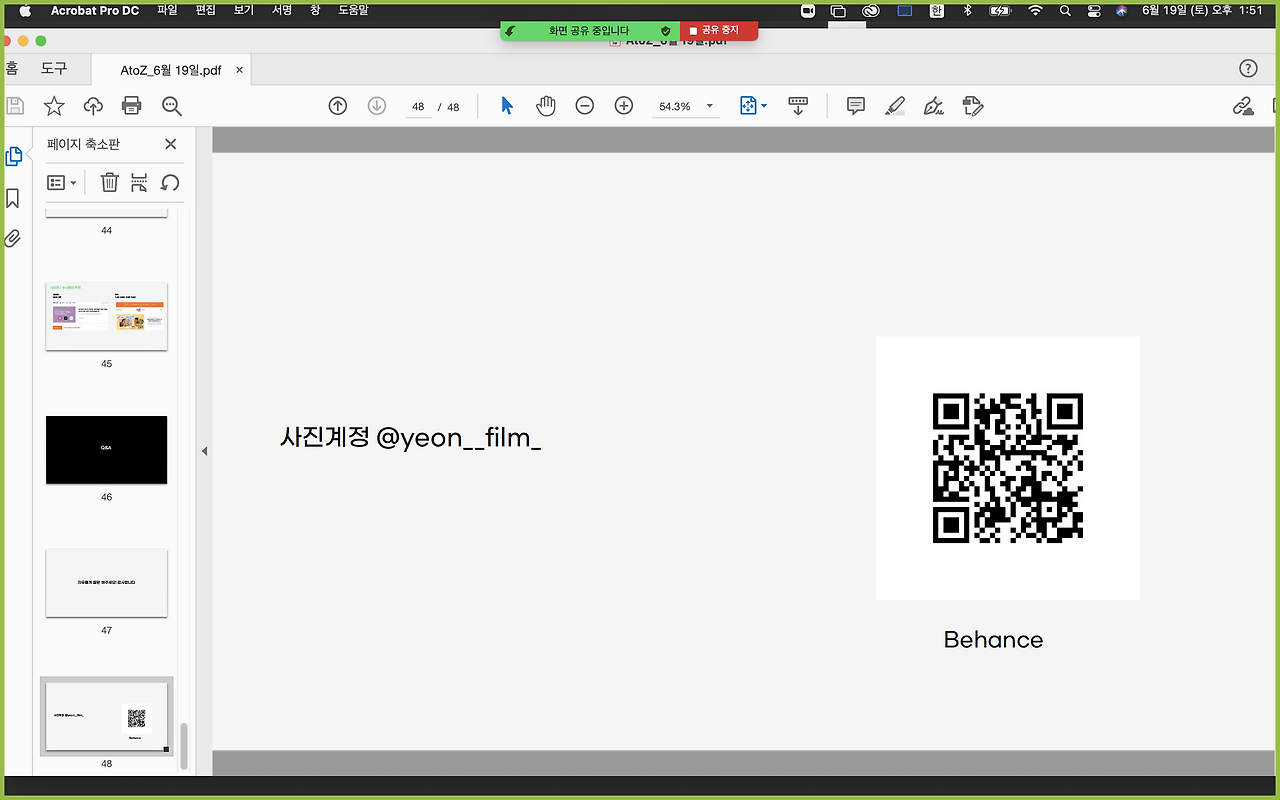Viewport: 1280px width, 800px height.
Task: Upload the file to Document Cloud
Action: pyautogui.click(x=93, y=106)
